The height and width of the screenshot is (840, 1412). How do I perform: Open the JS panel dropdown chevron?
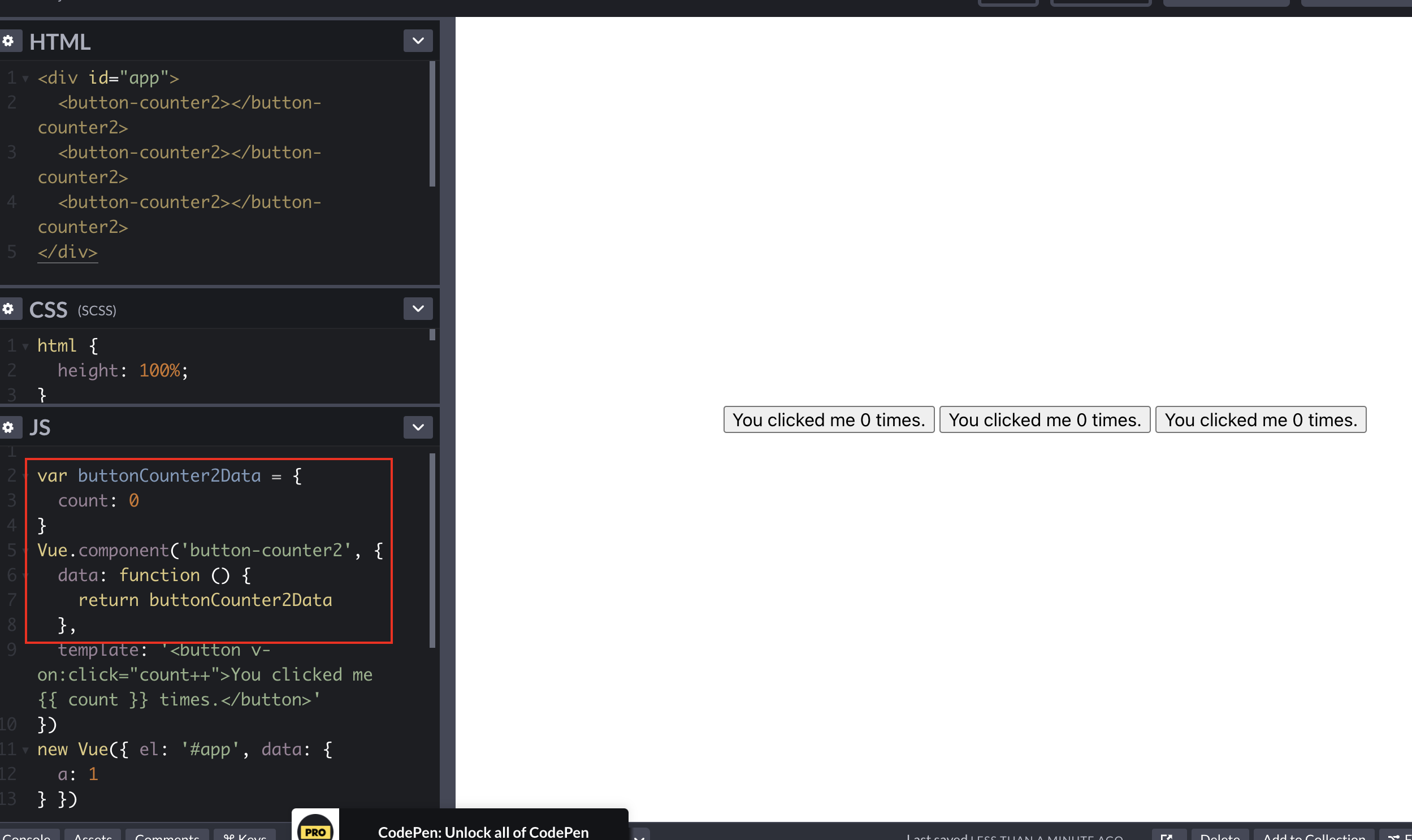tap(418, 427)
